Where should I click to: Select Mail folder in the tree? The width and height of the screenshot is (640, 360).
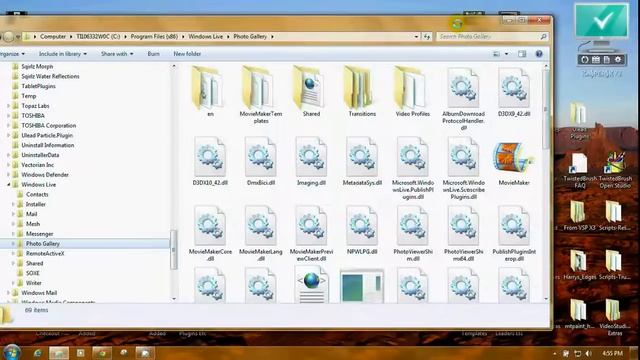pos(31,214)
